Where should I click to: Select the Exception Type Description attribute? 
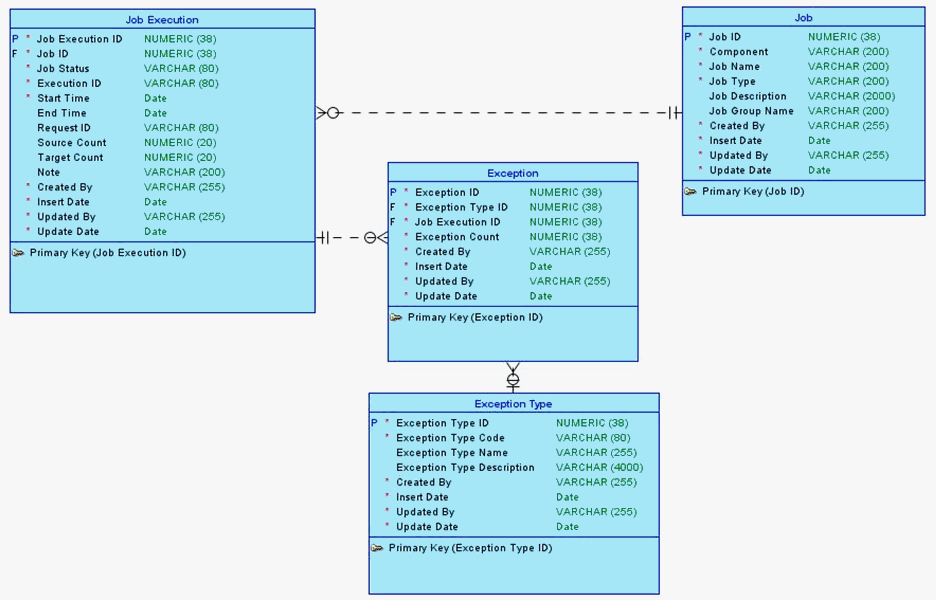(x=465, y=467)
